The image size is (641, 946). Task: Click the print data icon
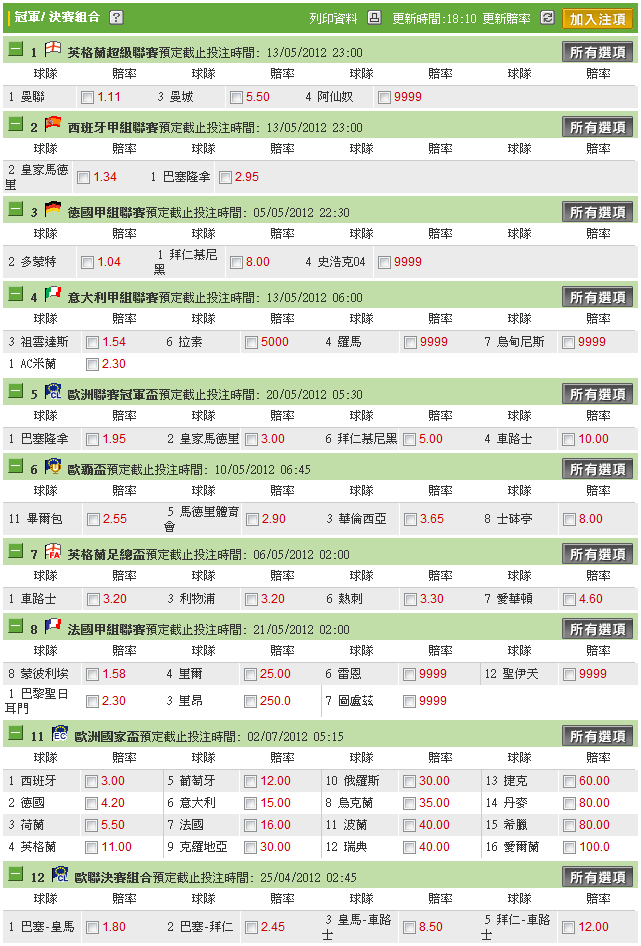point(374,17)
